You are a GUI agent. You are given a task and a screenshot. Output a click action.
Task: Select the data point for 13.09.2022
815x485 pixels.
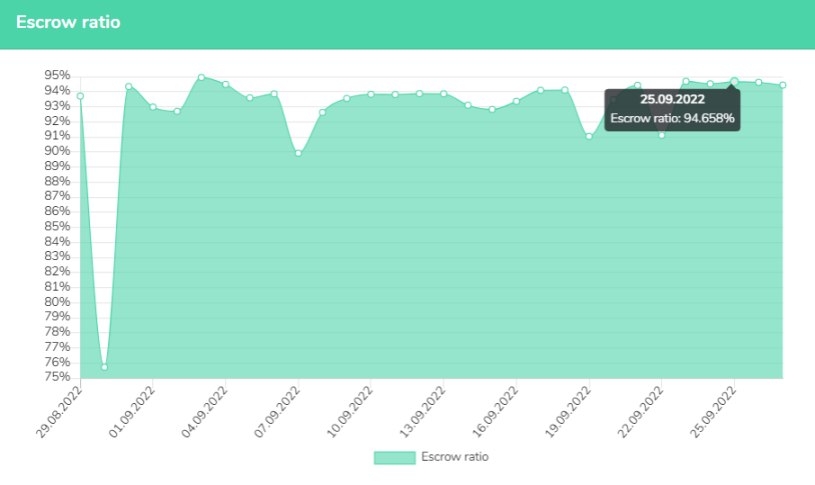443,94
